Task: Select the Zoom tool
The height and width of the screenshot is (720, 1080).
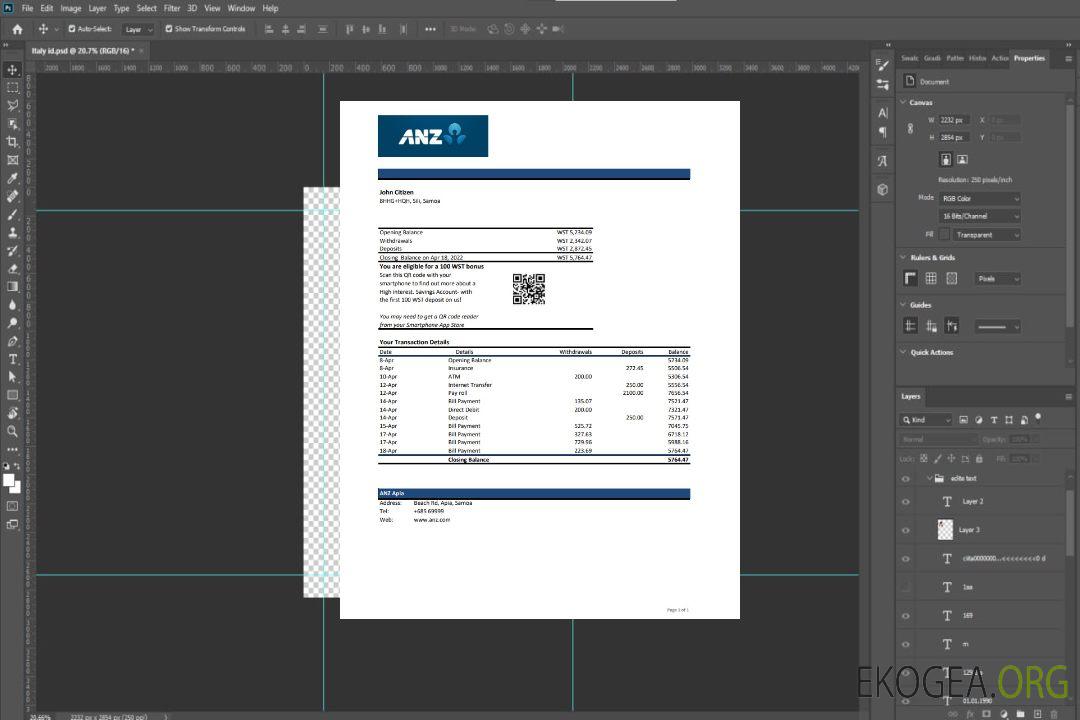Action: [12, 431]
